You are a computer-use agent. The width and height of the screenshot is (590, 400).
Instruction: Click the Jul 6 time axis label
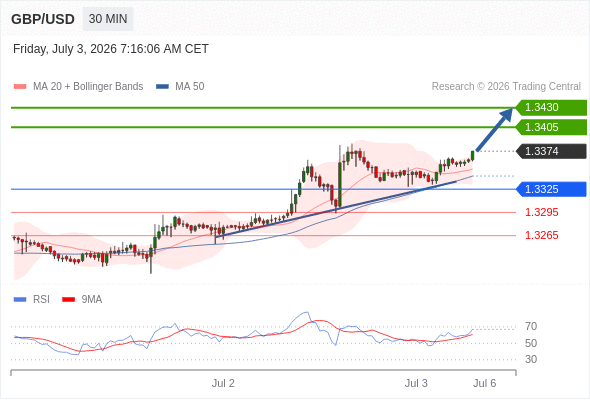[485, 383]
